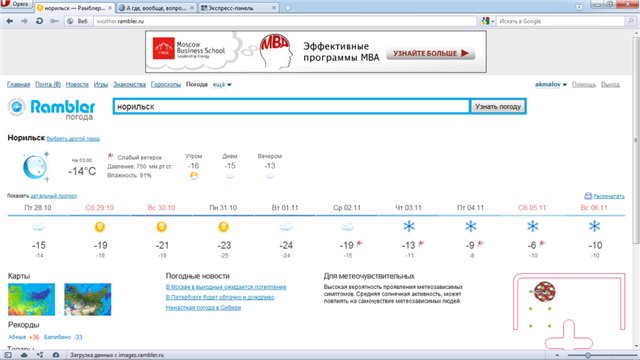Open Новости in the site navigation
Image resolution: width=640 pixels, height=360 pixels.
coord(77,84)
